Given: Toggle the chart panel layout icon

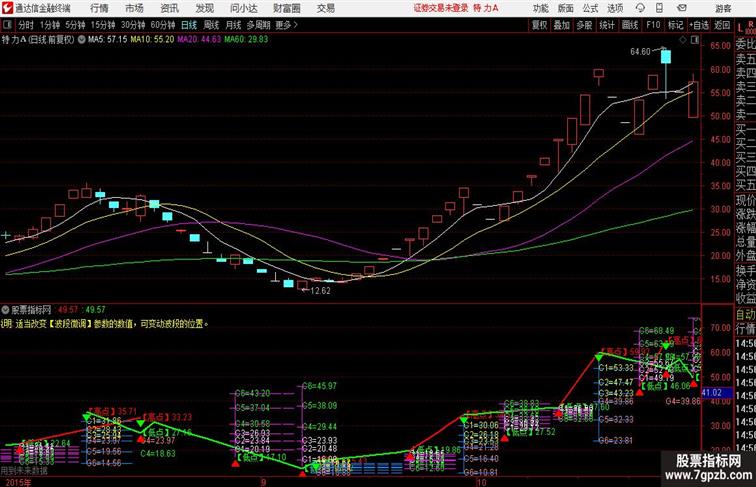Looking at the screenshot, I should (x=695, y=40).
